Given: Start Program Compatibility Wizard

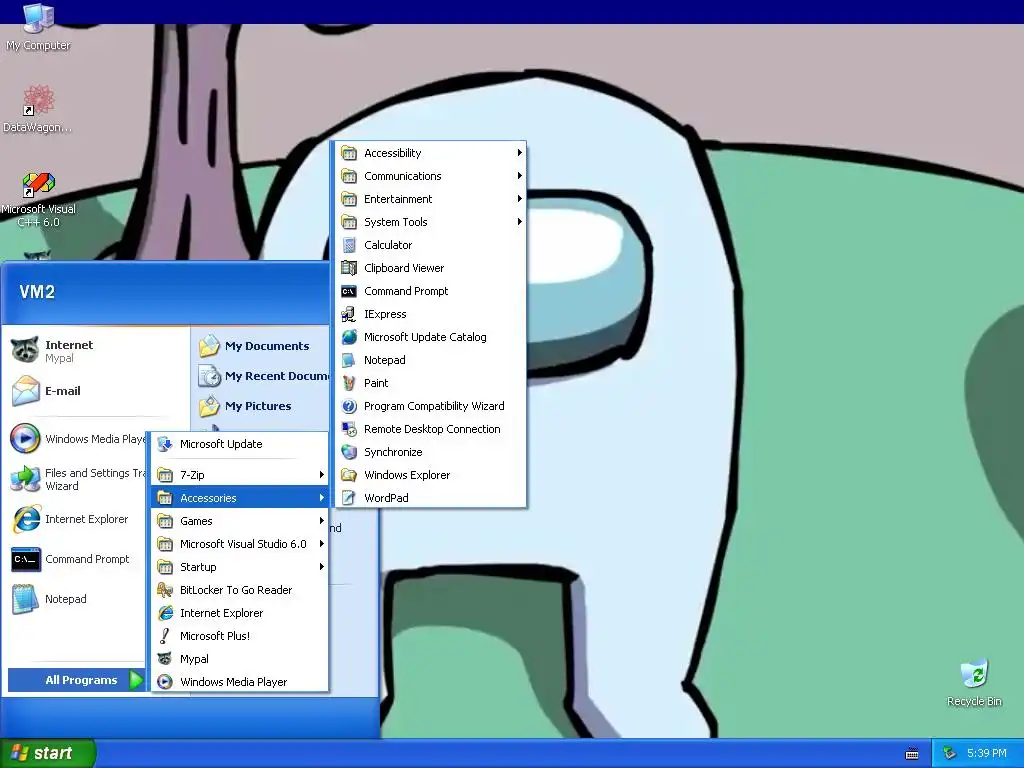Looking at the screenshot, I should (430, 406).
